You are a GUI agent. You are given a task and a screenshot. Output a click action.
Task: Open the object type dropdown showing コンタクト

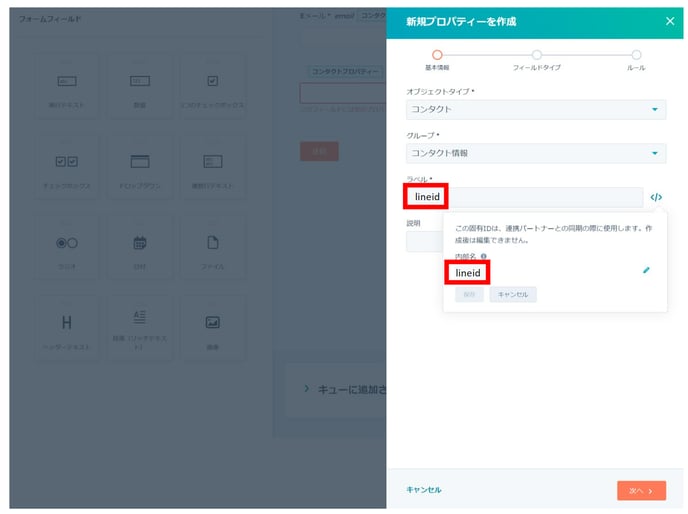[x=536, y=109]
